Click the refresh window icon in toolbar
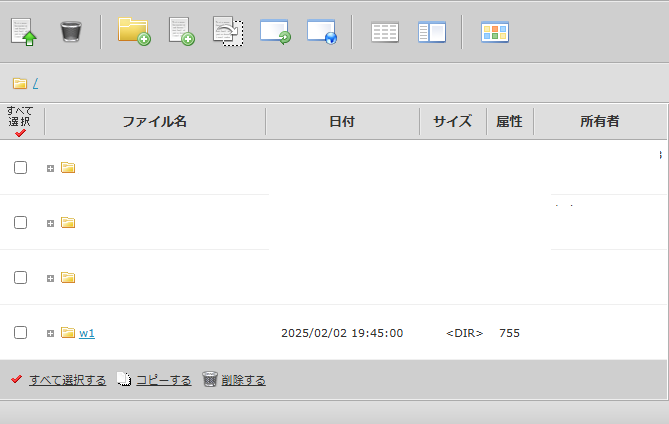The width and height of the screenshot is (669, 424). pyautogui.click(x=275, y=32)
